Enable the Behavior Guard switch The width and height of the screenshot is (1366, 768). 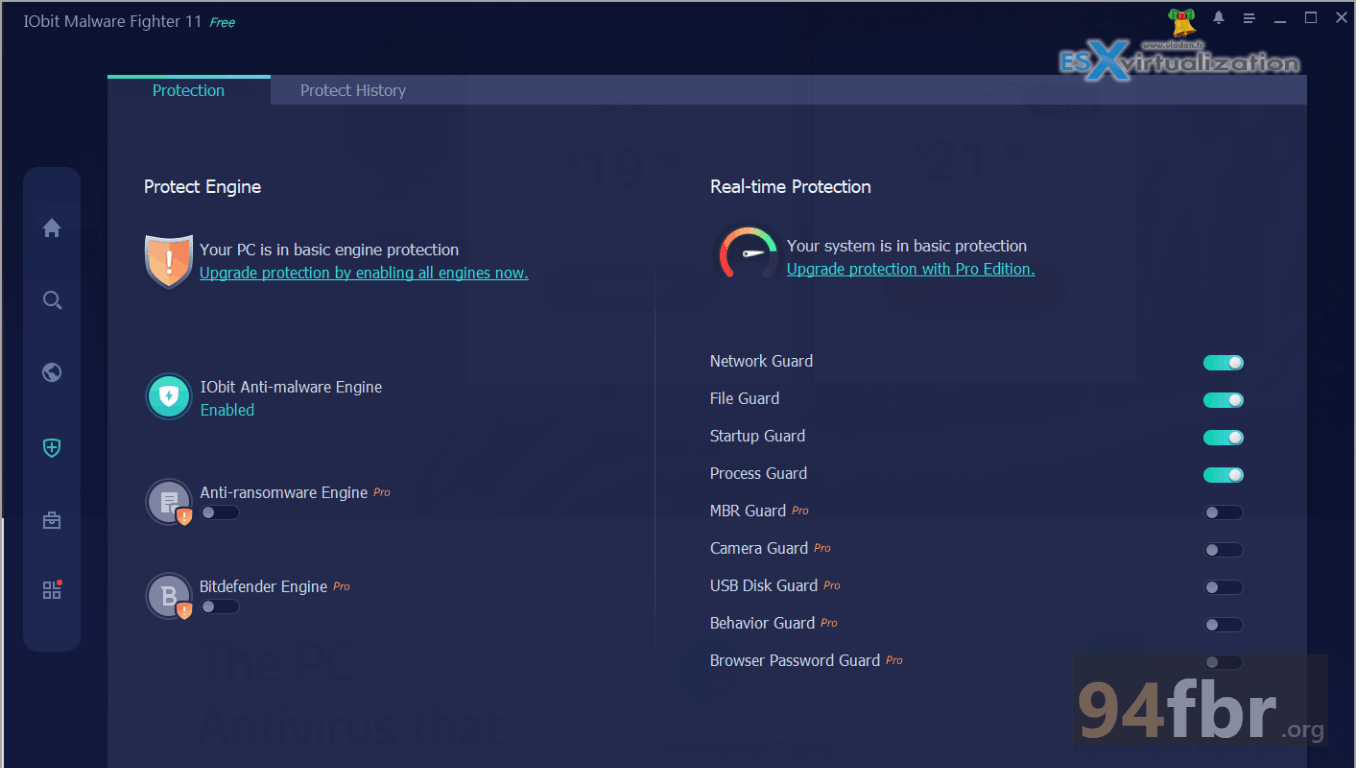pos(1223,625)
